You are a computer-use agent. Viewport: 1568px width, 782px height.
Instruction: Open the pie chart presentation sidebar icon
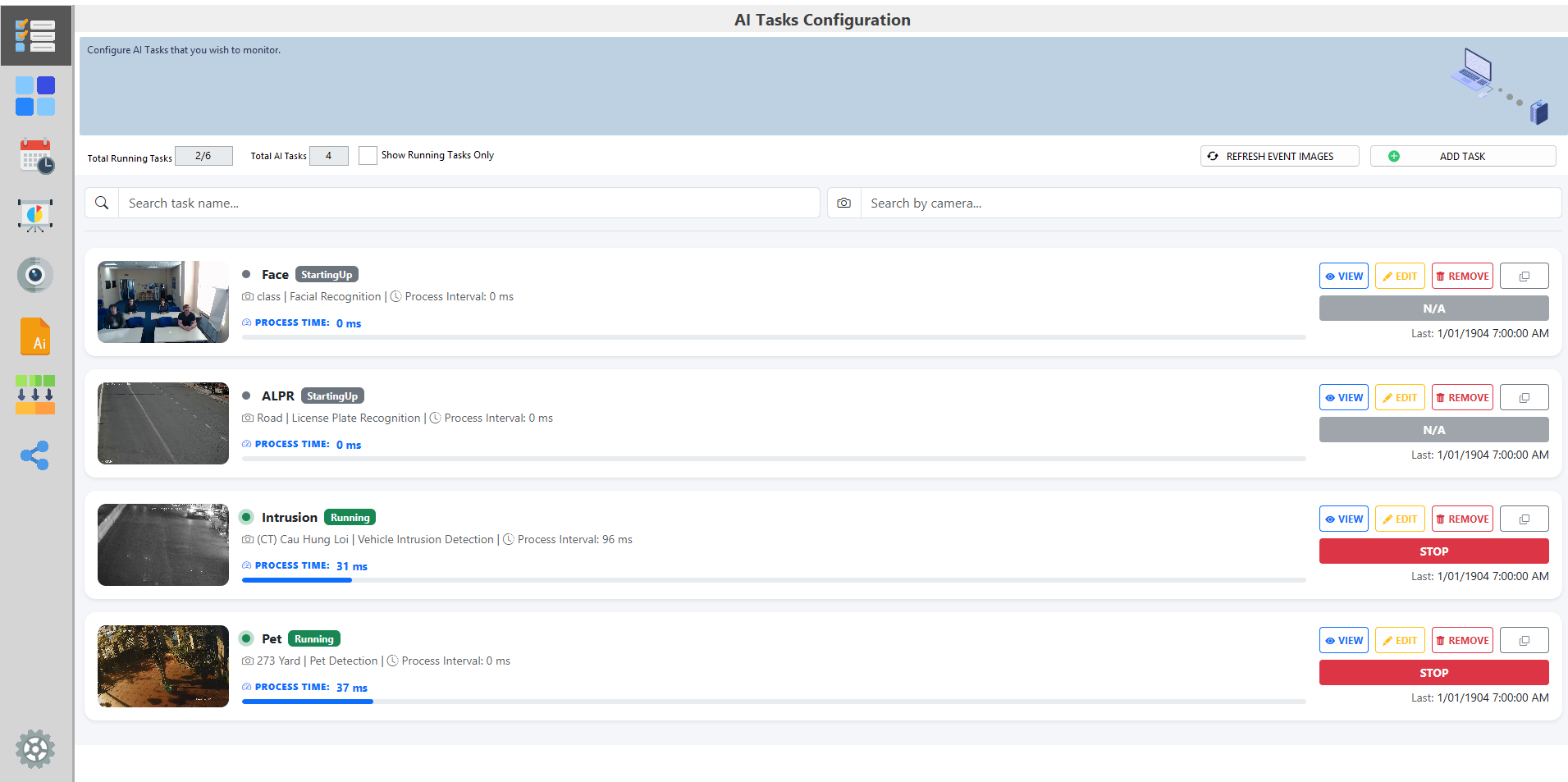35,216
